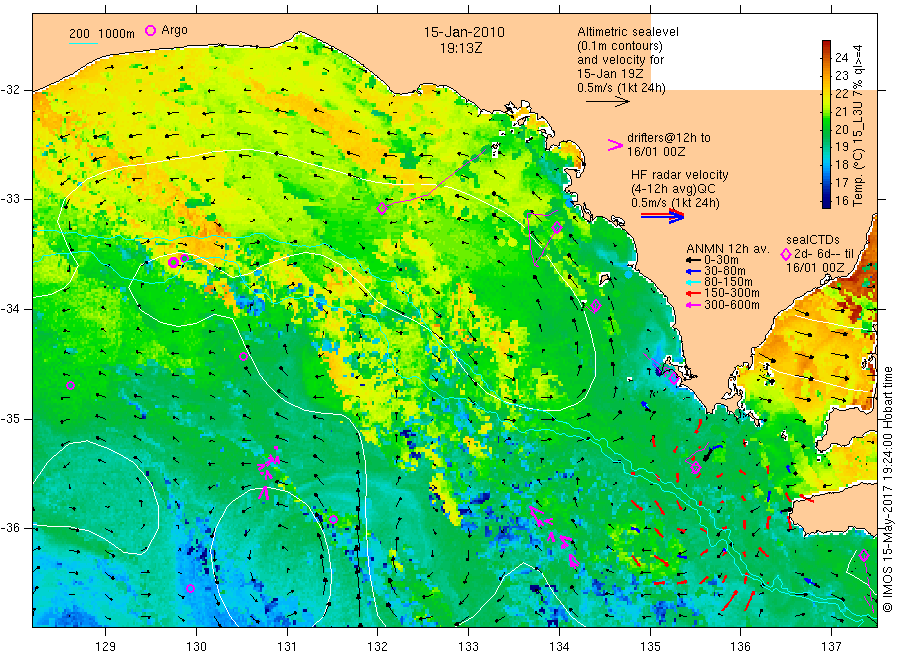This screenshot has width=900, height=660.
Task: Select the sealCTD diamond near 135.3E, -34.6
Action: pos(674,378)
